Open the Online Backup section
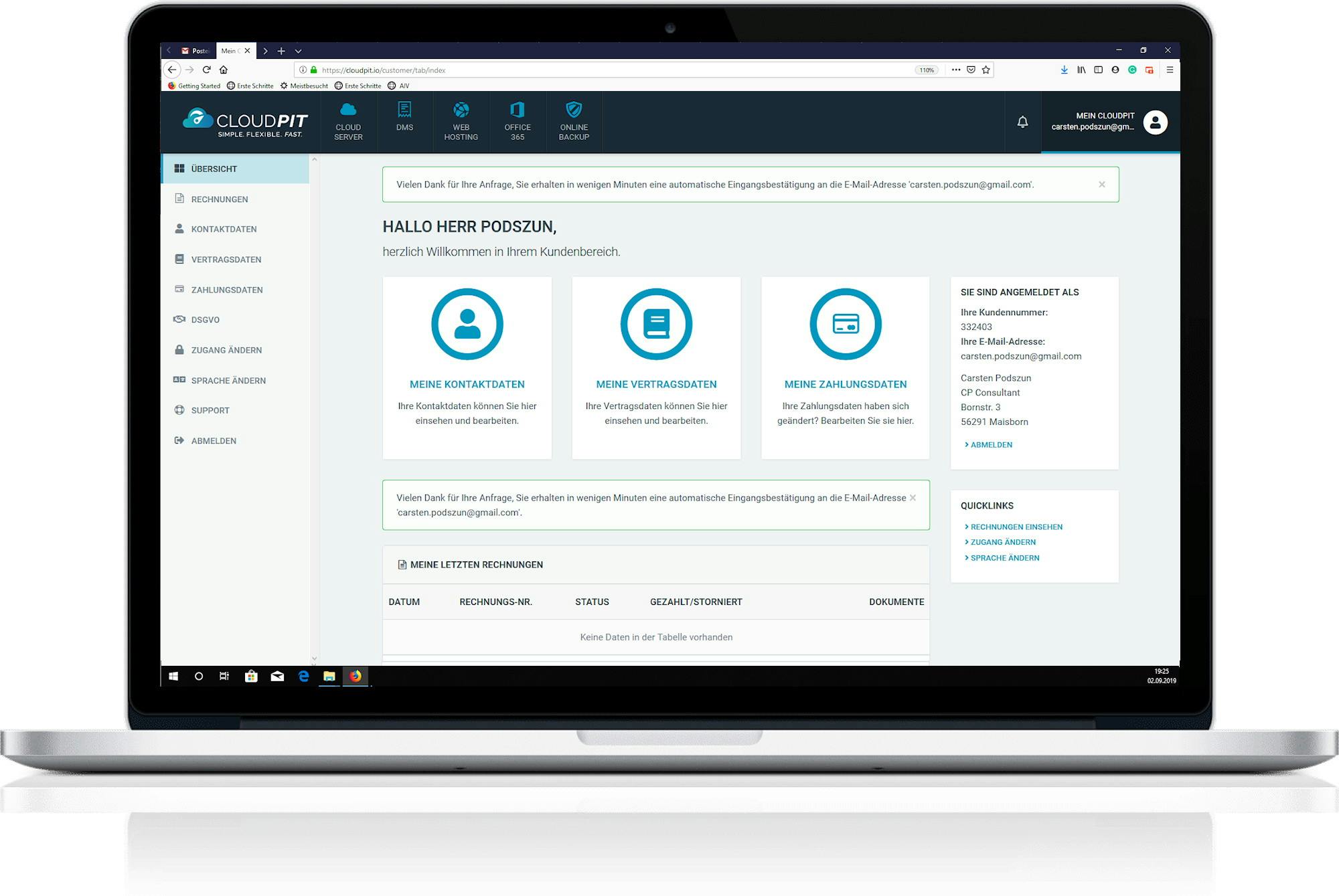This screenshot has height=896, width=1339. tap(573, 120)
